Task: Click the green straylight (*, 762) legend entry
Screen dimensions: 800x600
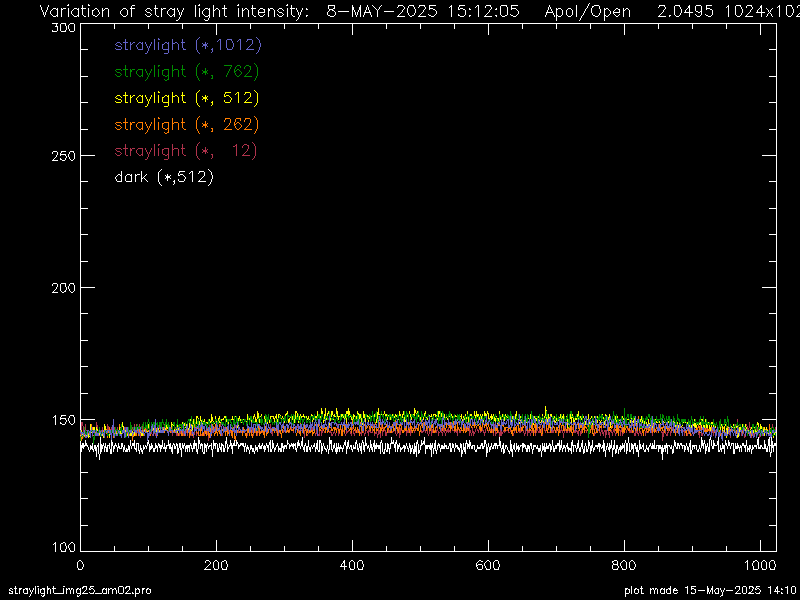Action: pyautogui.click(x=187, y=72)
